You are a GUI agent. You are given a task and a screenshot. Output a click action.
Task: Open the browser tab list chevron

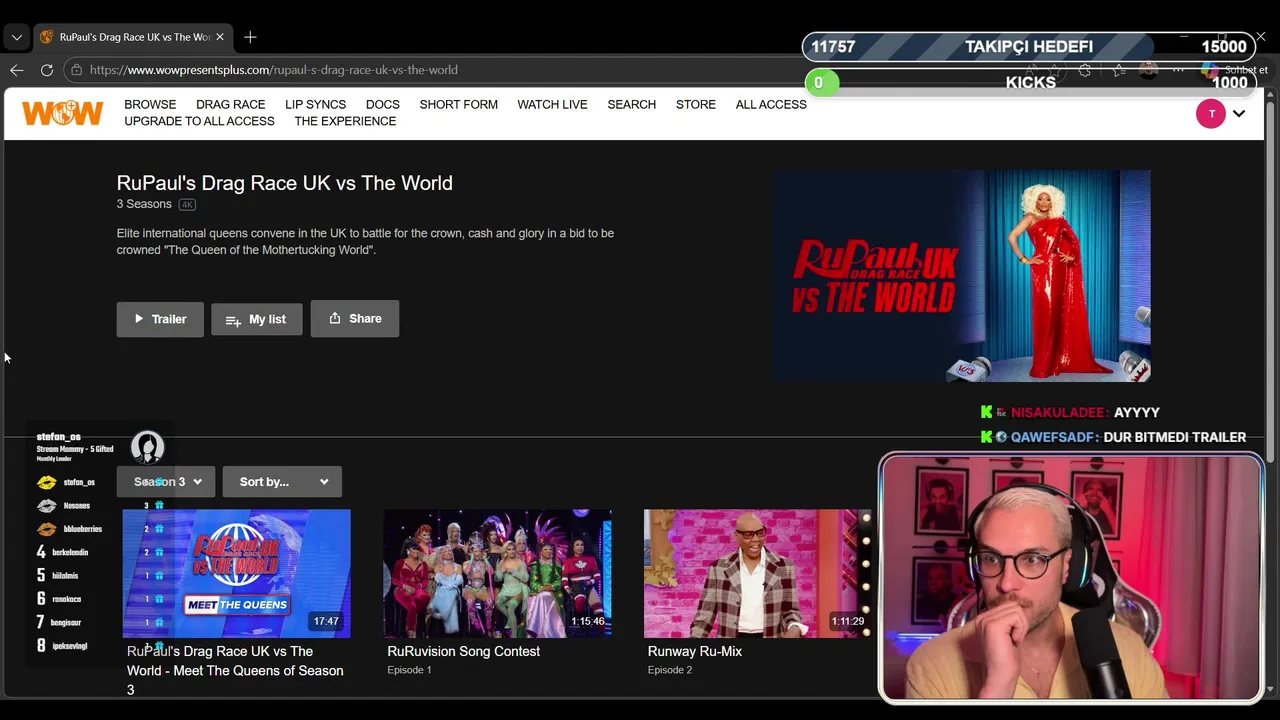tap(16, 37)
